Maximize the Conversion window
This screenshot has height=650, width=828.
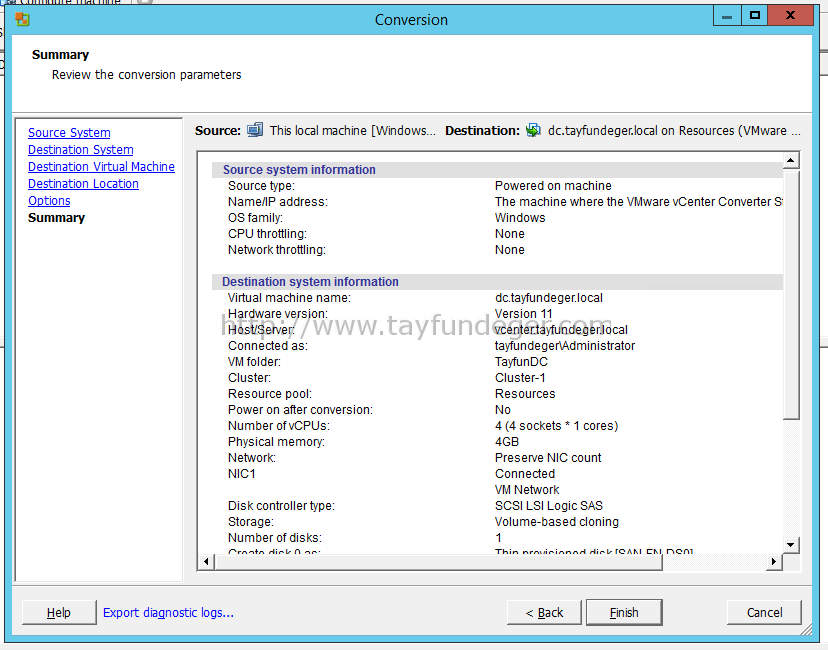tap(755, 16)
